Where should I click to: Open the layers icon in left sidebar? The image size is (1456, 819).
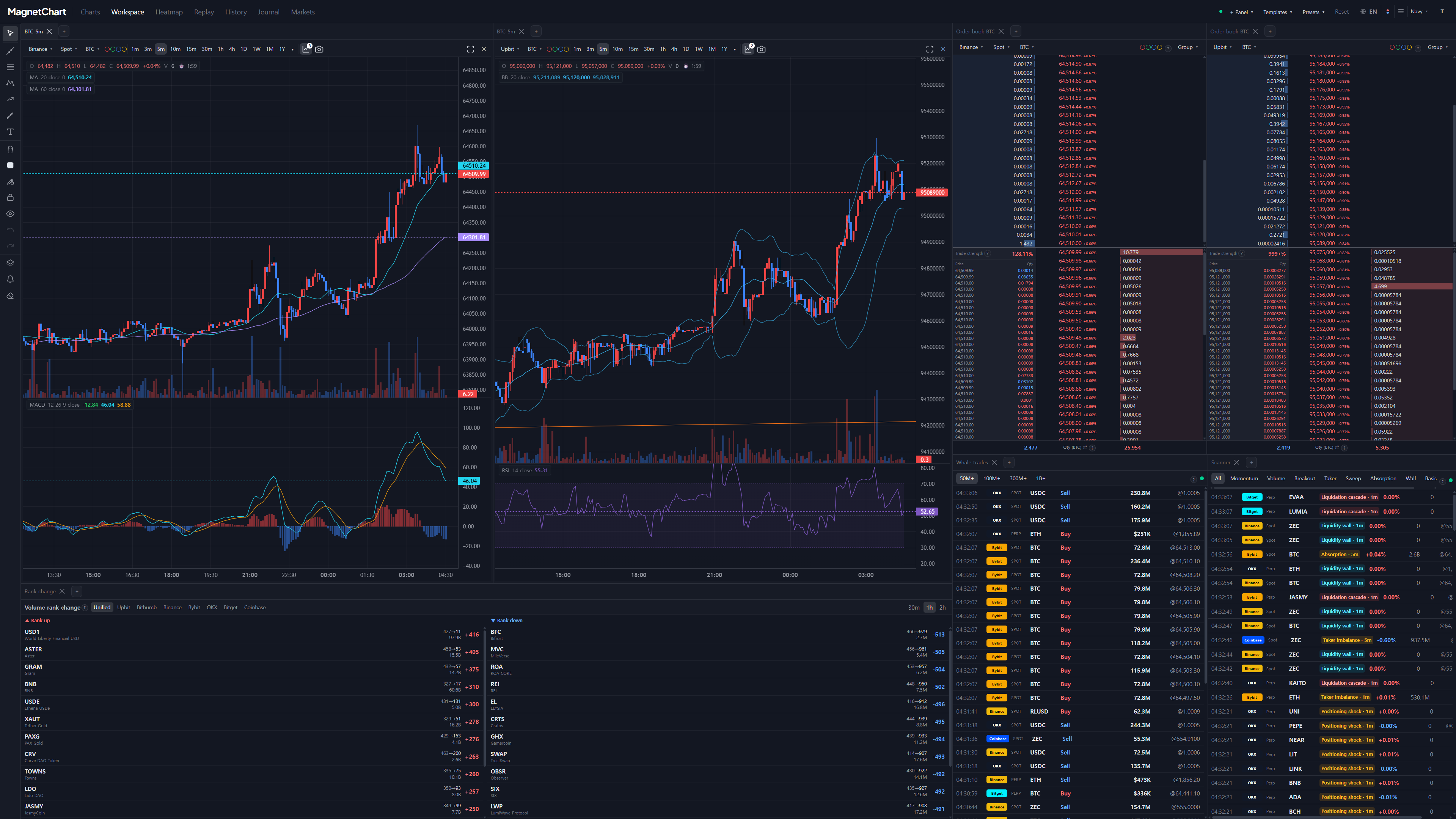(x=10, y=263)
